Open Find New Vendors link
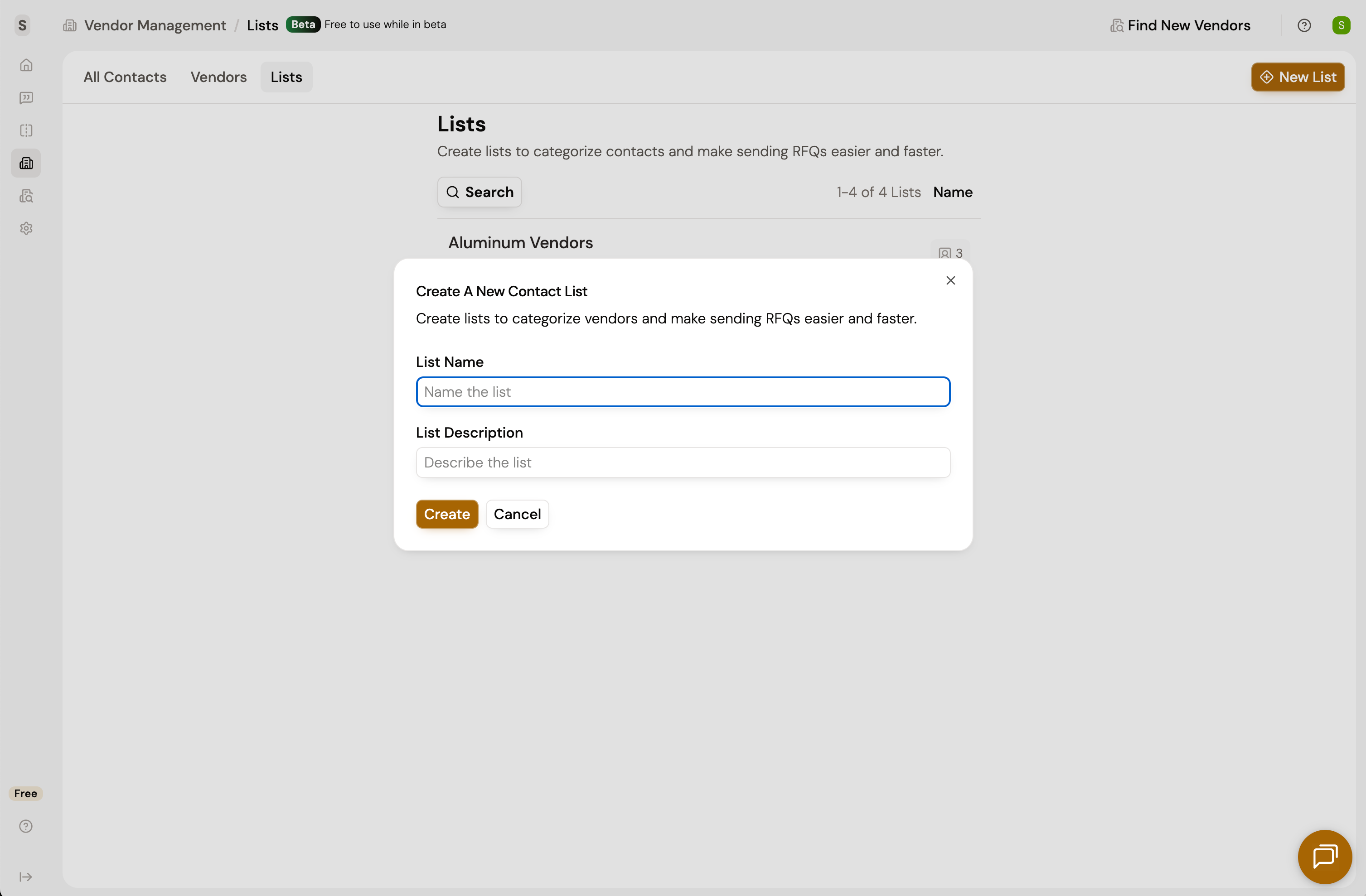 click(1180, 25)
